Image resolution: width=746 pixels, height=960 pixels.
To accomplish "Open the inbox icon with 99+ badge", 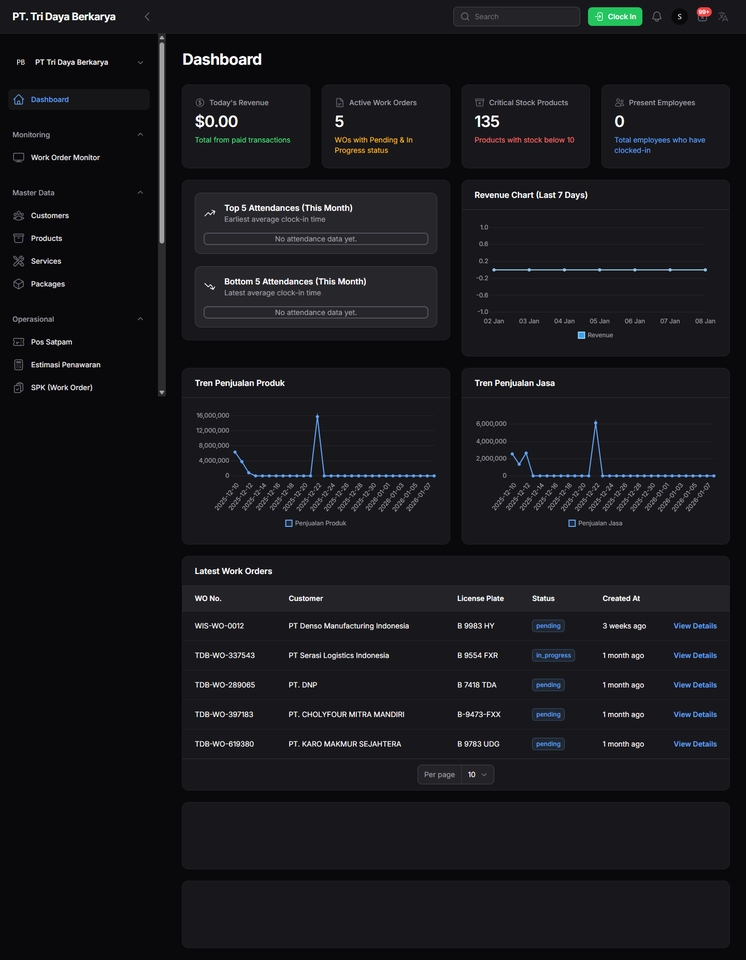I will tap(702, 17).
